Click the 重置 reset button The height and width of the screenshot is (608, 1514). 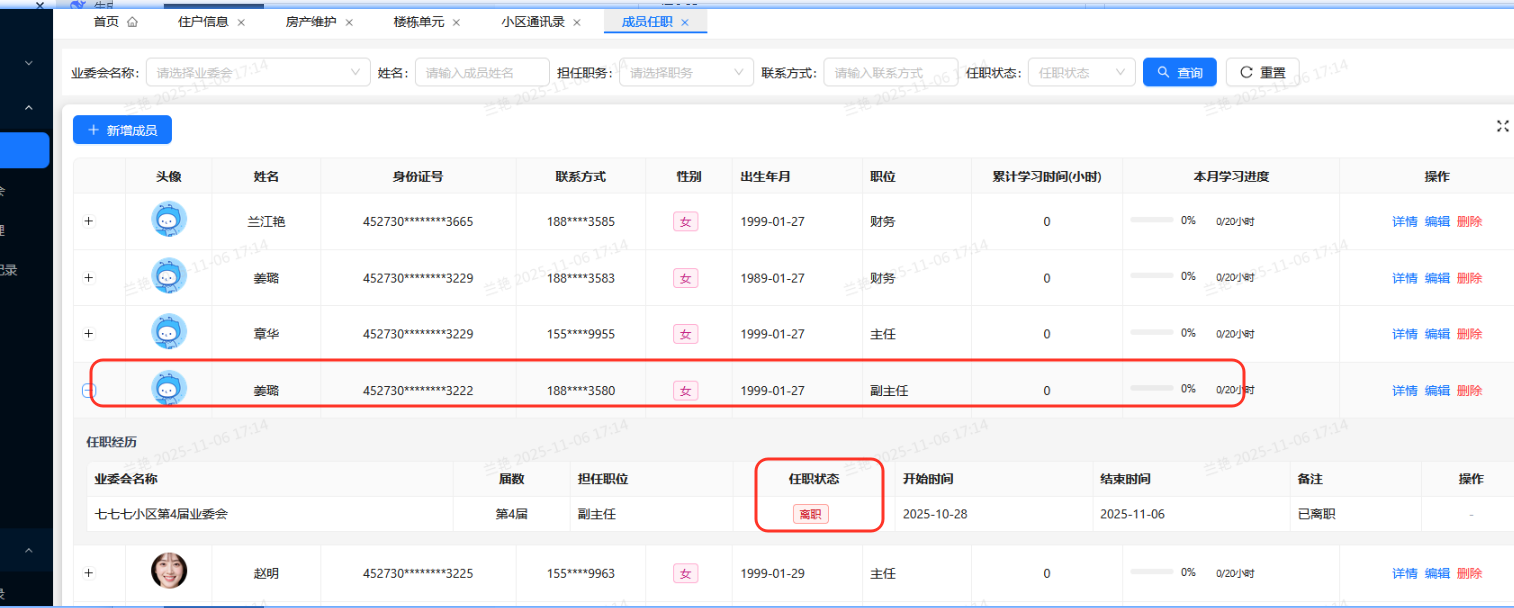1262,73
